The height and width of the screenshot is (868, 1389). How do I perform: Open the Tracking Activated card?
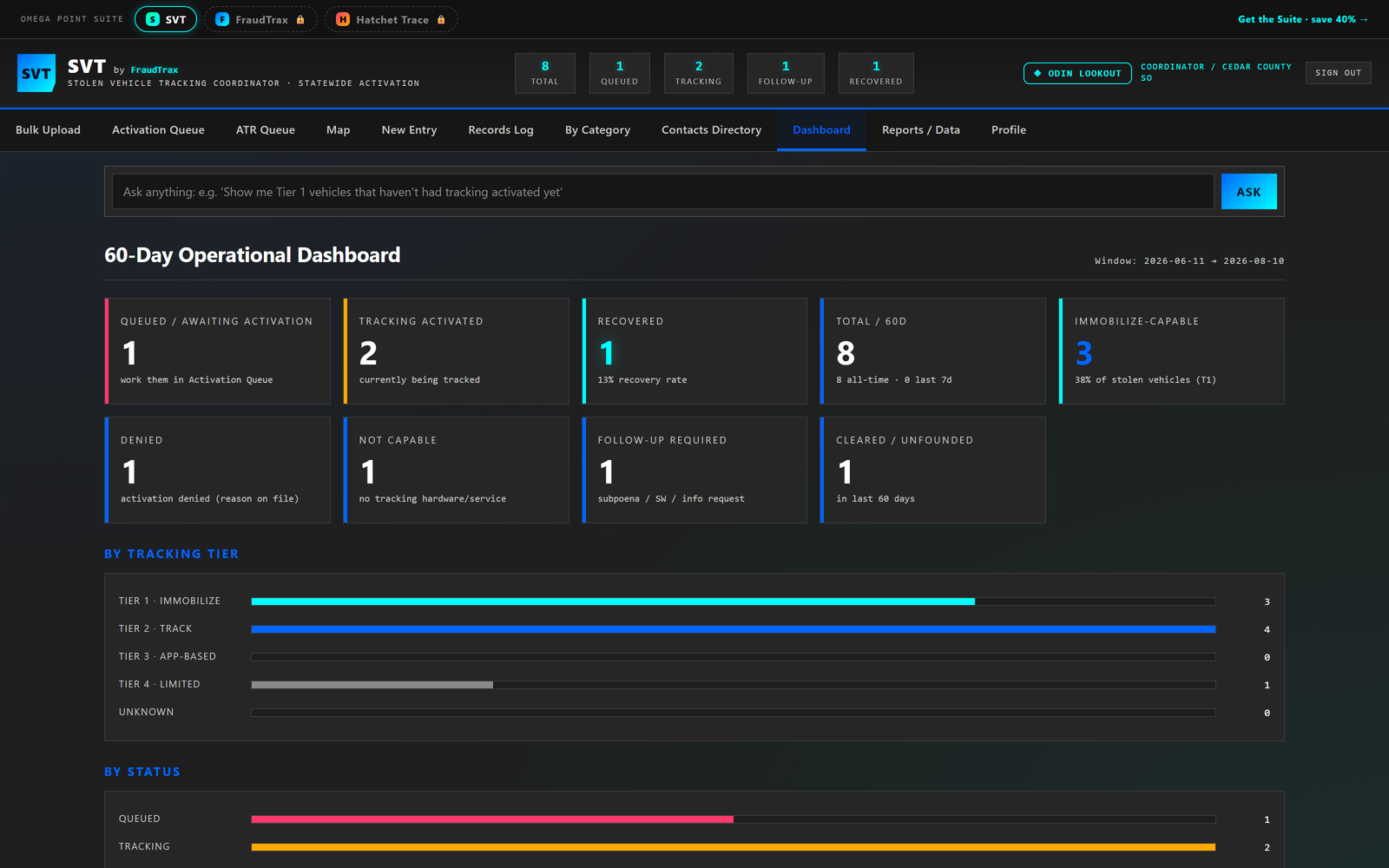coord(456,351)
